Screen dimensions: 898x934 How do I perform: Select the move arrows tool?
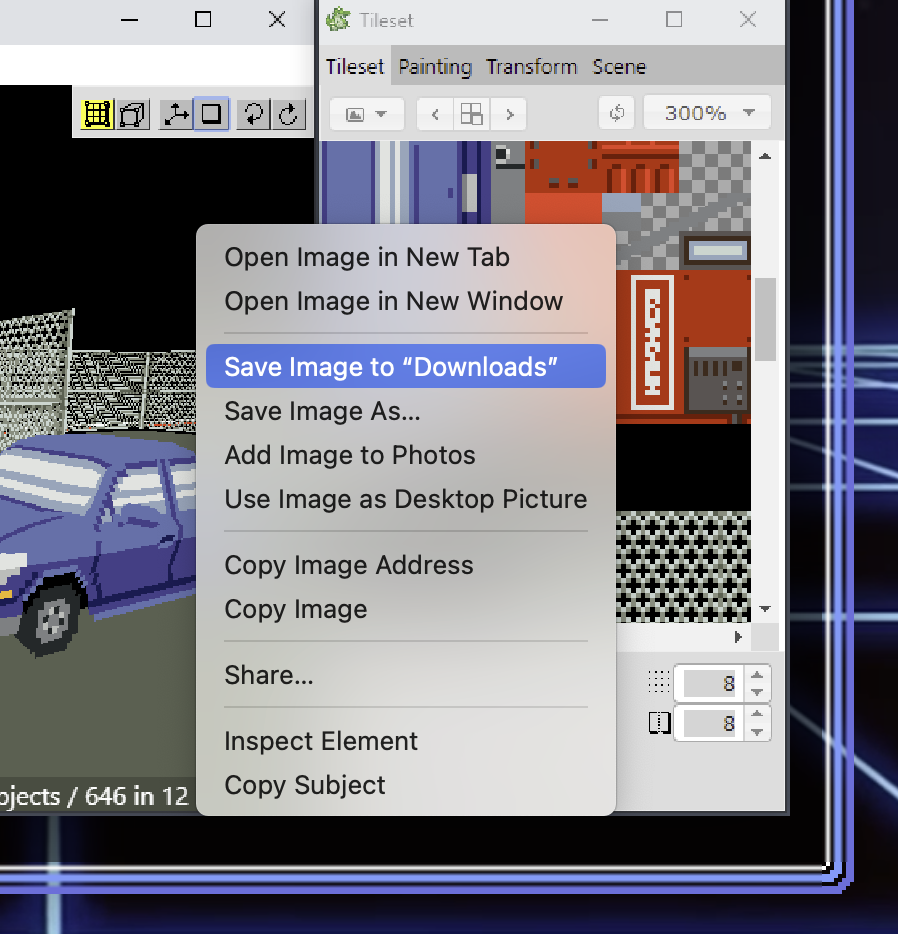pos(174,113)
